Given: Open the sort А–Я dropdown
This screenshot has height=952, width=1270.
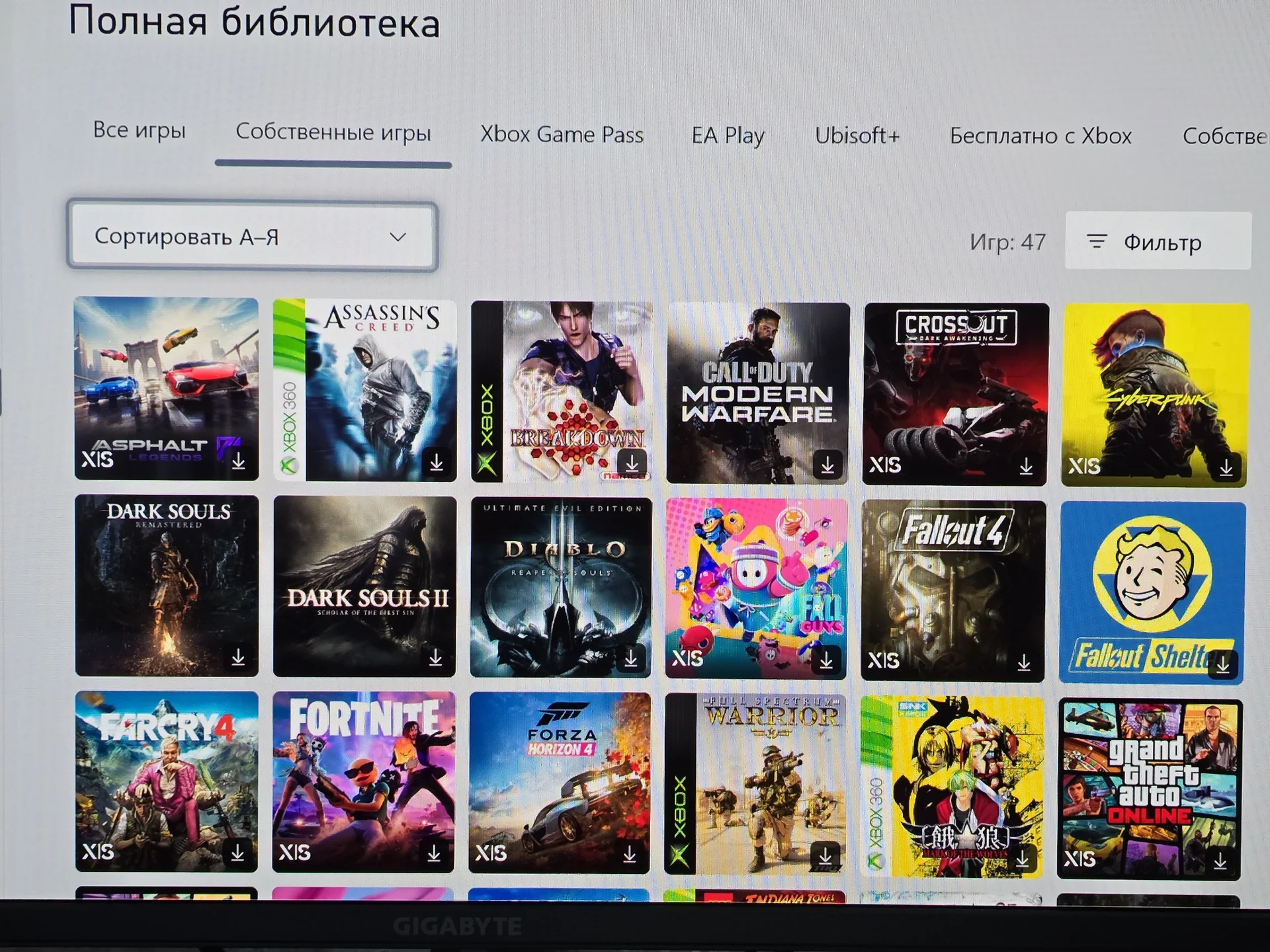Looking at the screenshot, I should (252, 236).
